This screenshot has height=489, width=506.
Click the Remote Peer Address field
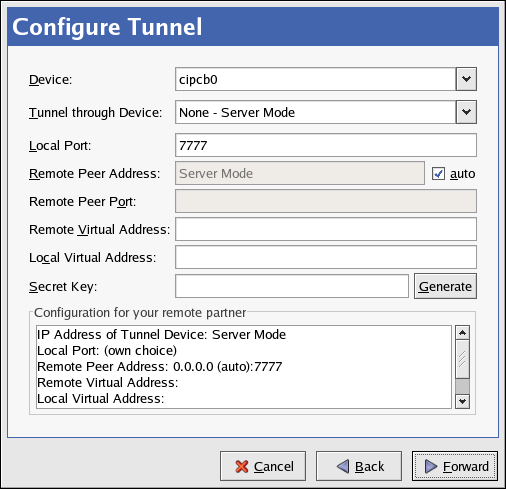[x=300, y=173]
